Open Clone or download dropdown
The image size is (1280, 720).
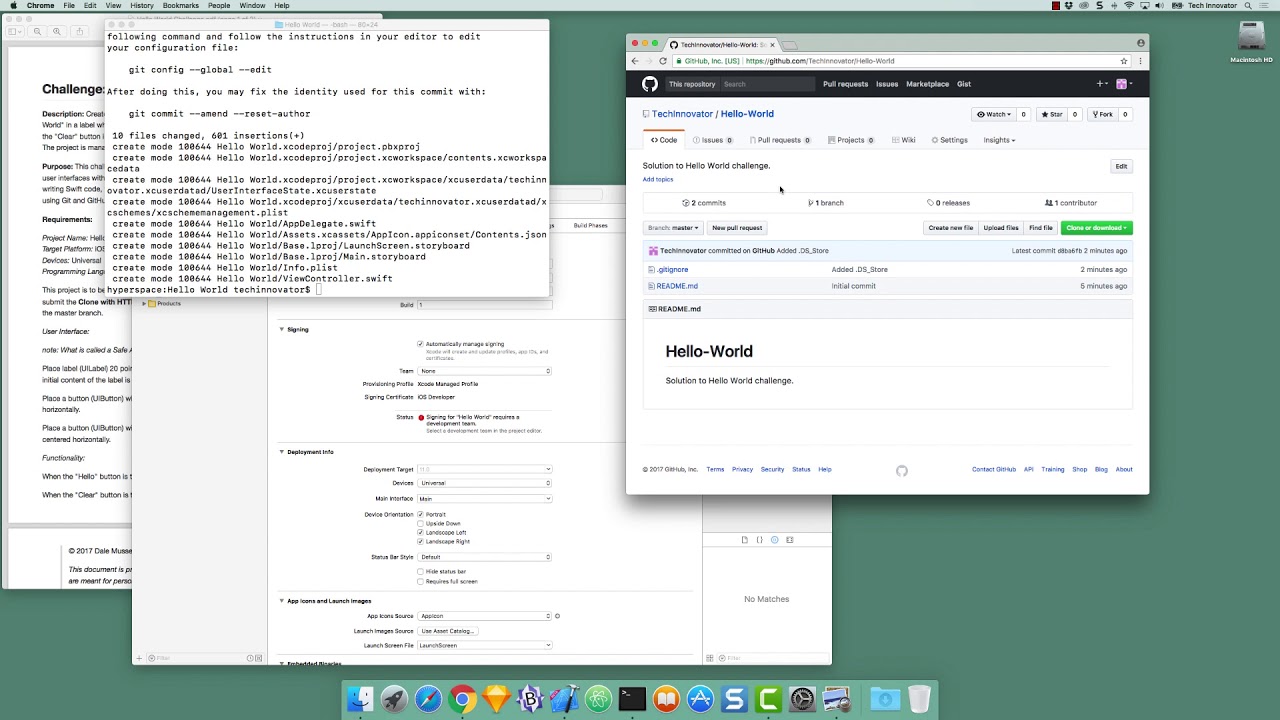point(1096,228)
